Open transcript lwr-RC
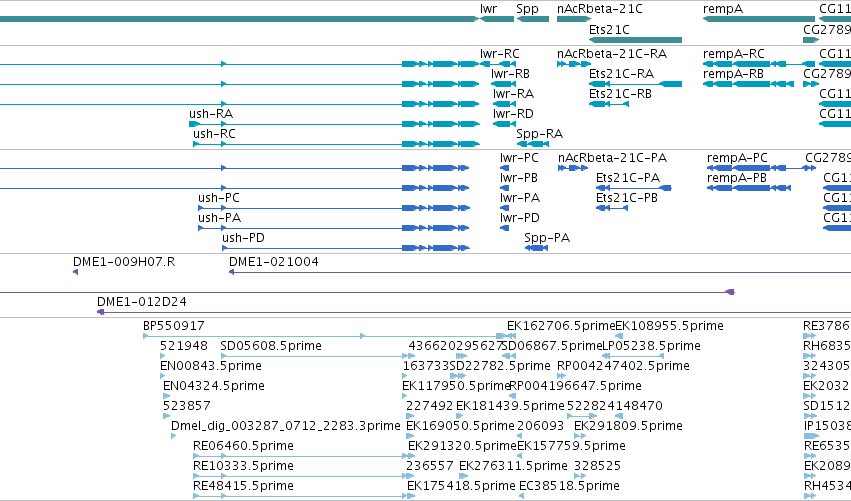This screenshot has width=851, height=501. tap(499, 54)
